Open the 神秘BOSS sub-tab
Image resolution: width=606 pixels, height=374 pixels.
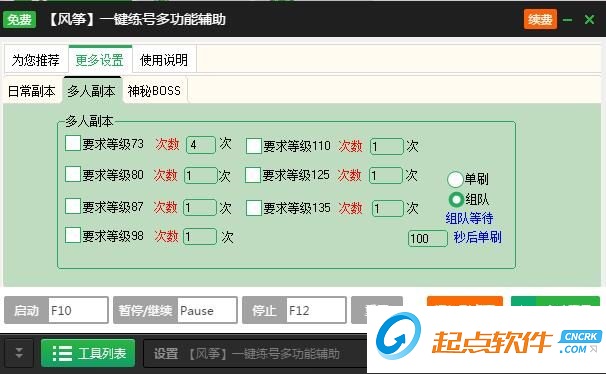pyautogui.click(x=154, y=91)
